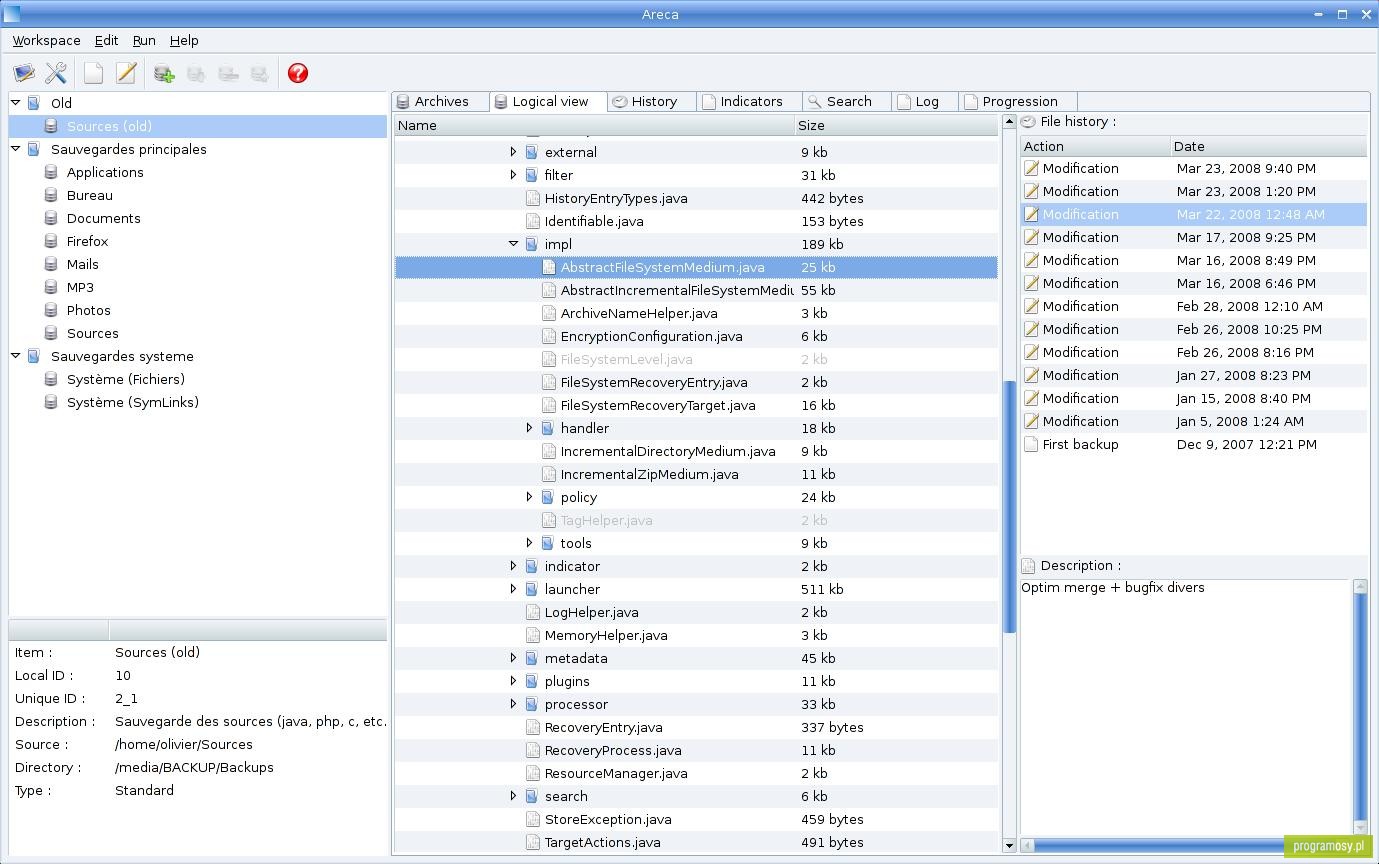Collapse the impl folder
Image resolution: width=1379 pixels, height=864 pixels.
tap(513, 243)
